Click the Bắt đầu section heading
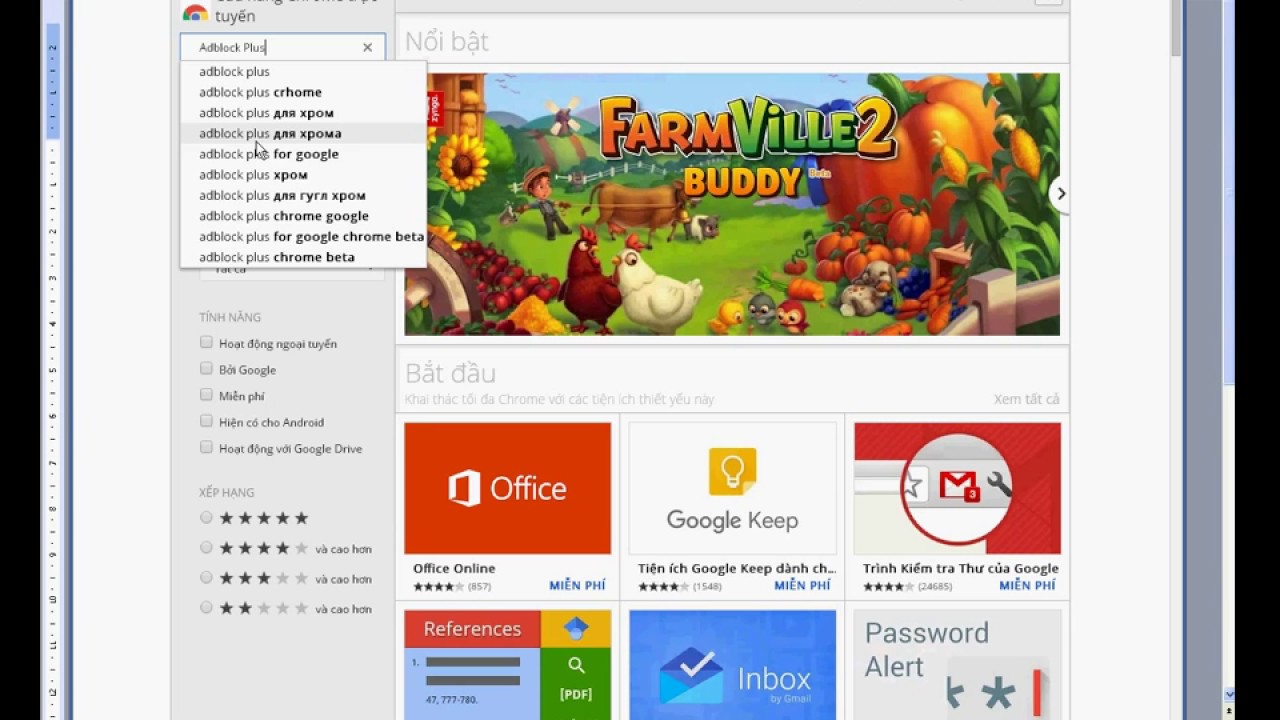Viewport: 1280px width, 720px height. click(x=450, y=373)
